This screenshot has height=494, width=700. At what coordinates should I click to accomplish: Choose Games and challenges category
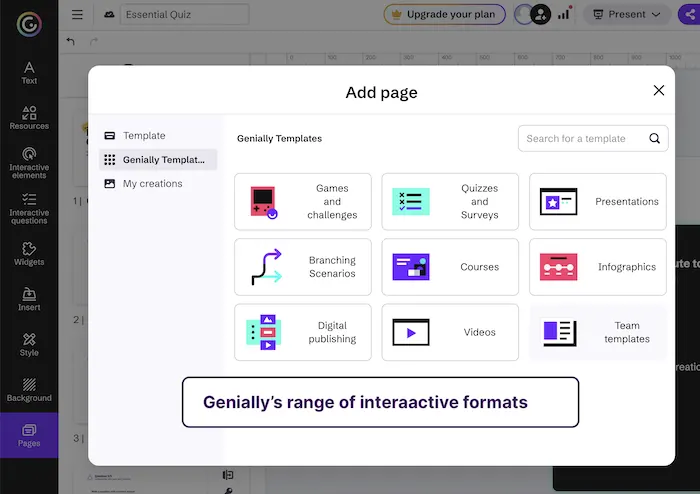point(303,202)
